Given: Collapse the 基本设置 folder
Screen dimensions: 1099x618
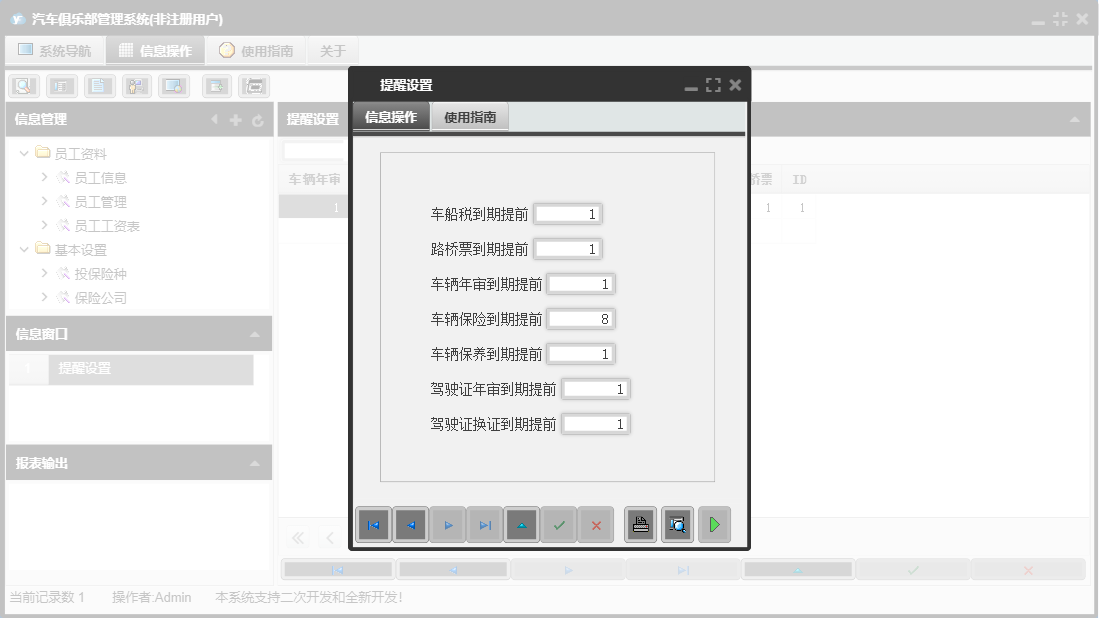Looking at the screenshot, I should point(24,249).
